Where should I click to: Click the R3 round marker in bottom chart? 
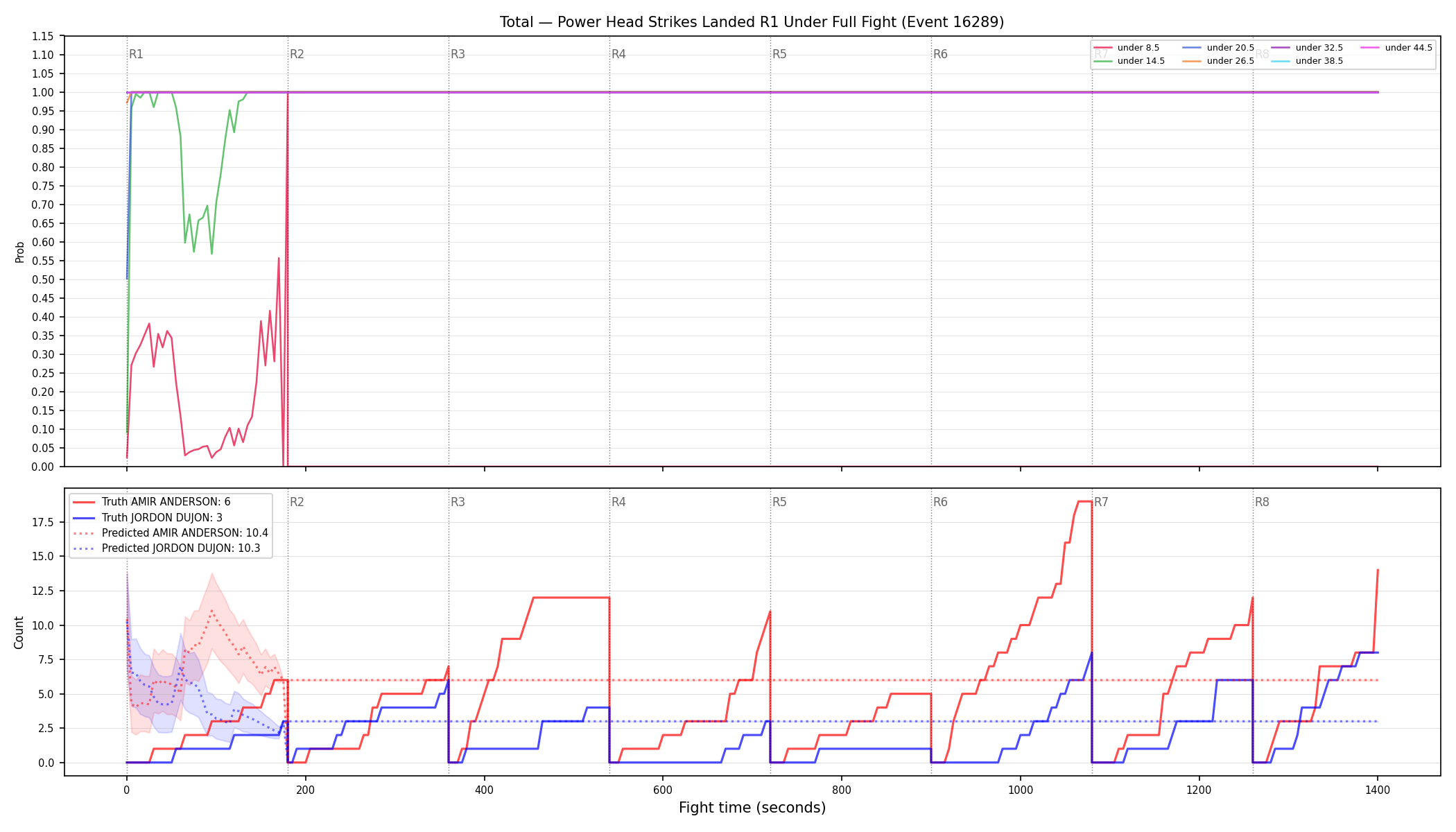(x=458, y=502)
